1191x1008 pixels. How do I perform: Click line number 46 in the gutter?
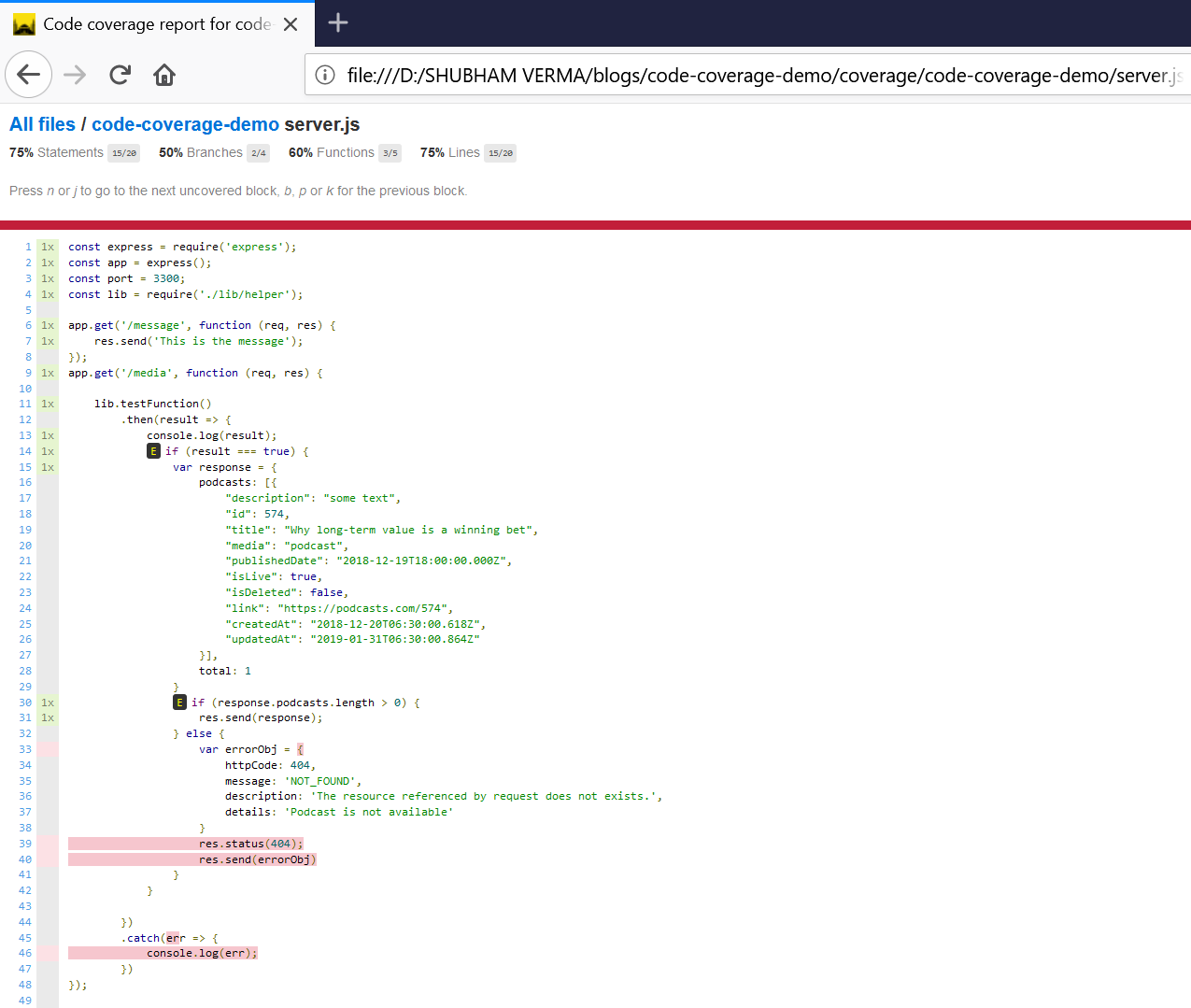25,953
